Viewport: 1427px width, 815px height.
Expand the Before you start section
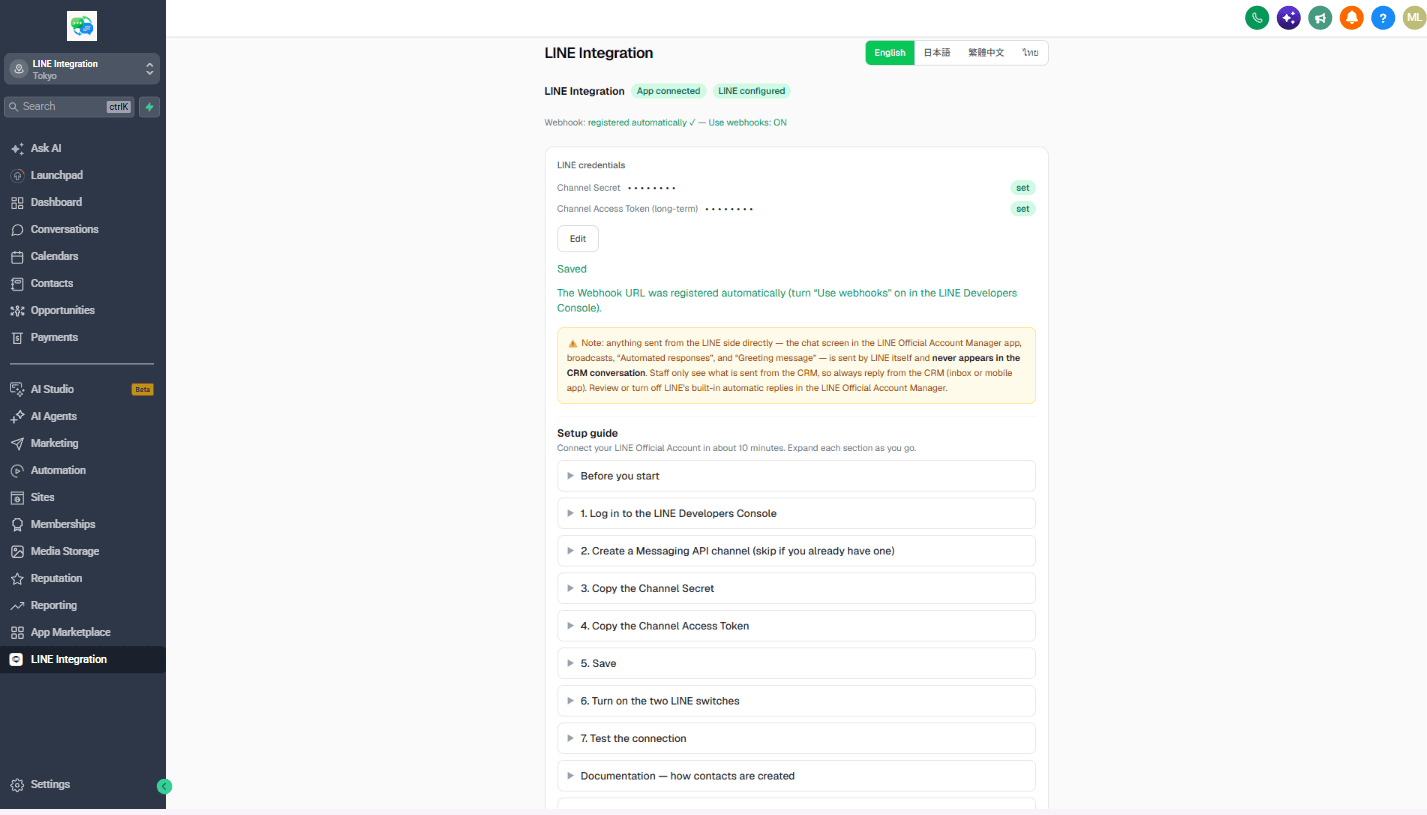[796, 476]
